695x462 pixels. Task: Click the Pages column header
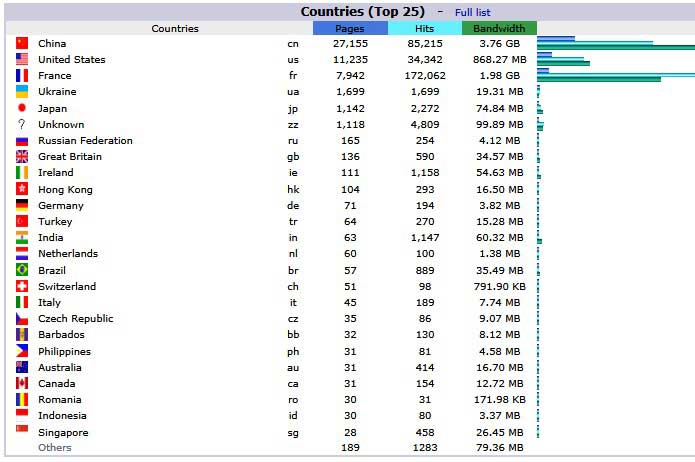point(350,28)
